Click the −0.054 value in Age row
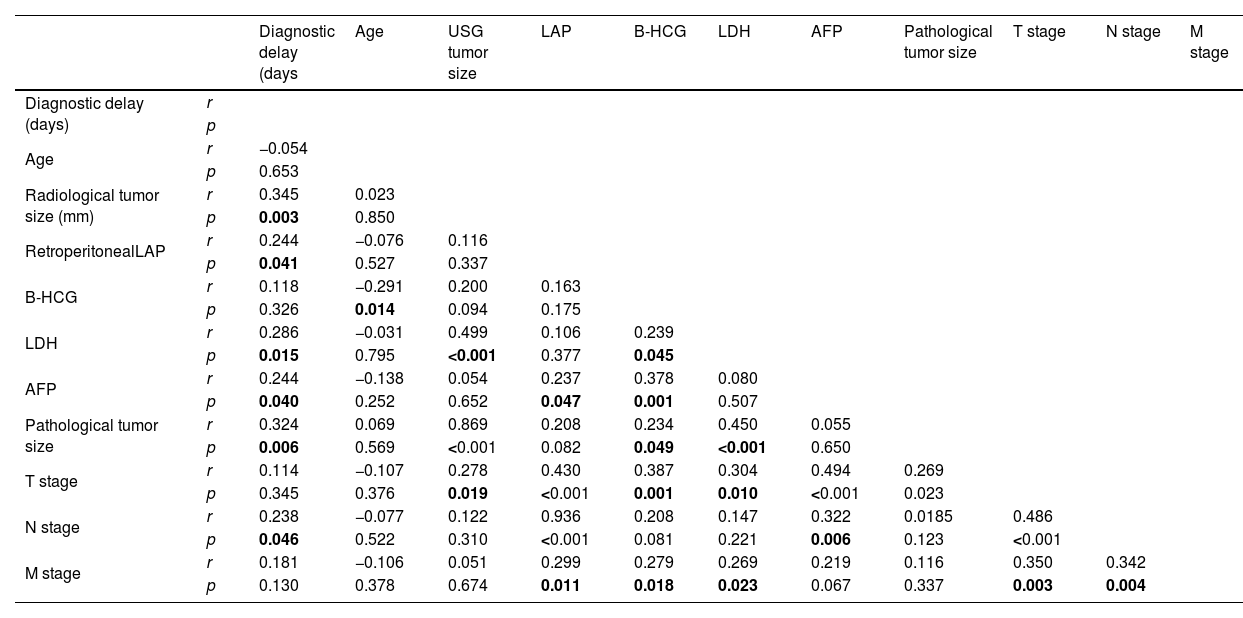This screenshot has height=618, width=1243. pyautogui.click(x=283, y=149)
